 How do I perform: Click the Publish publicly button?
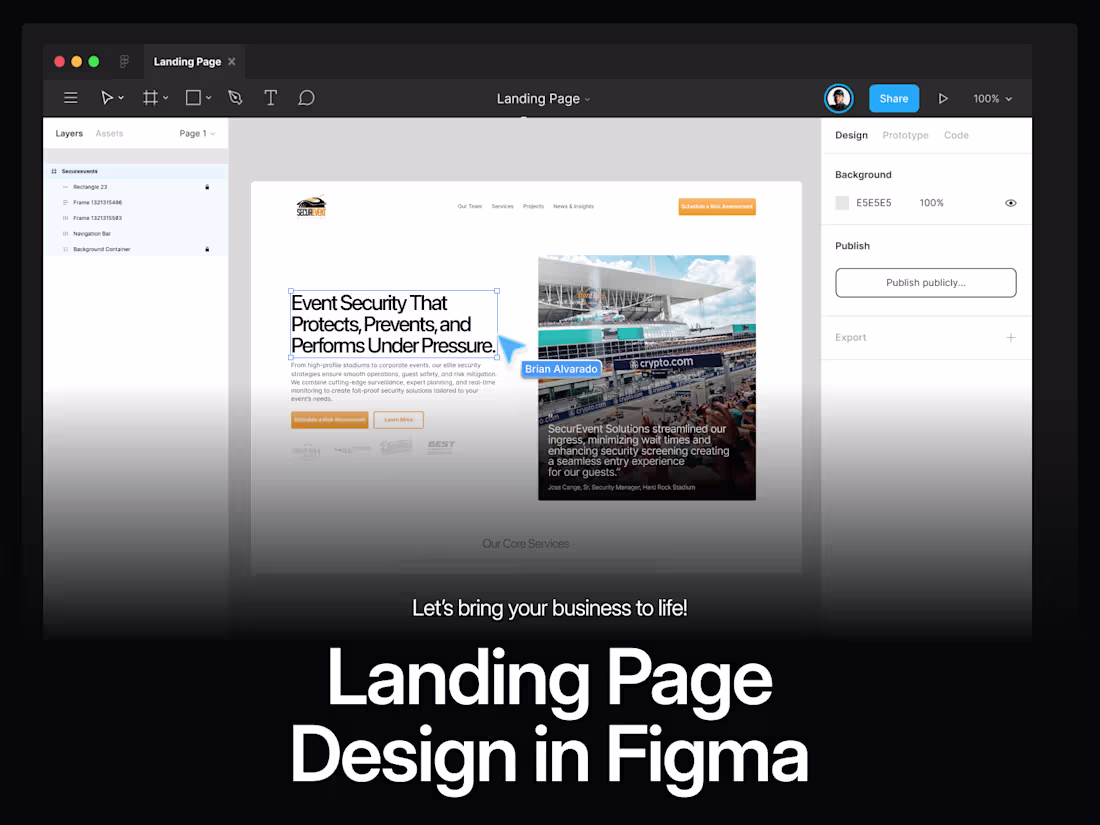point(925,282)
